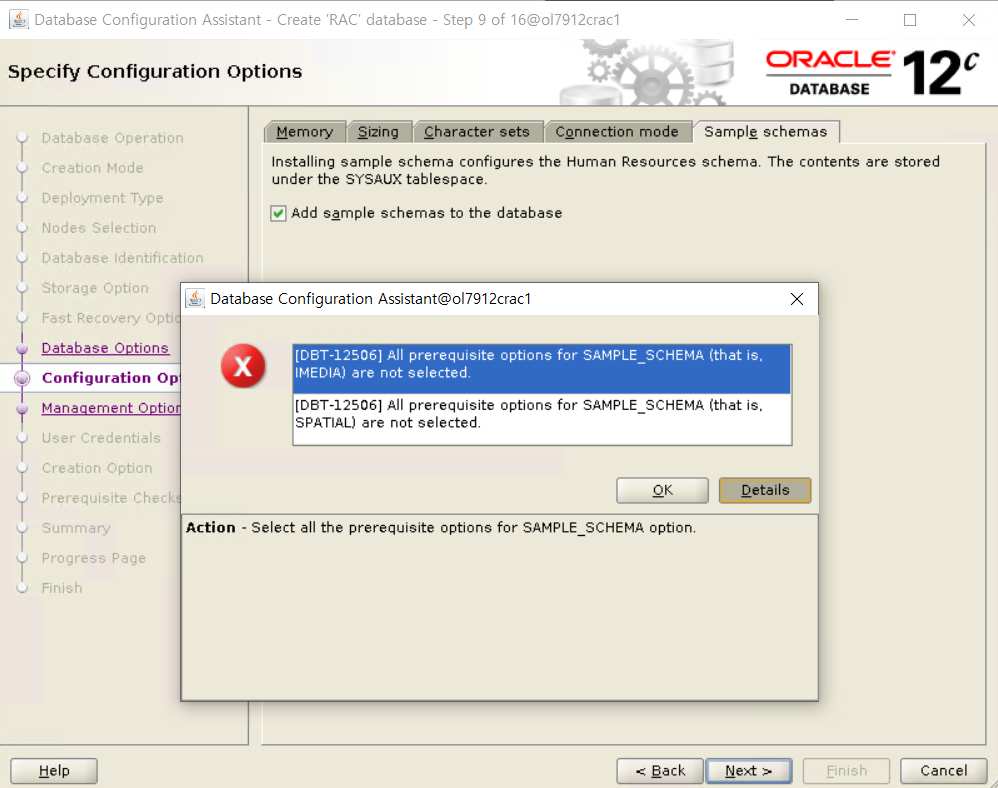Click the Nodes Selection step
Screen dimensions: 998x788
99,228
